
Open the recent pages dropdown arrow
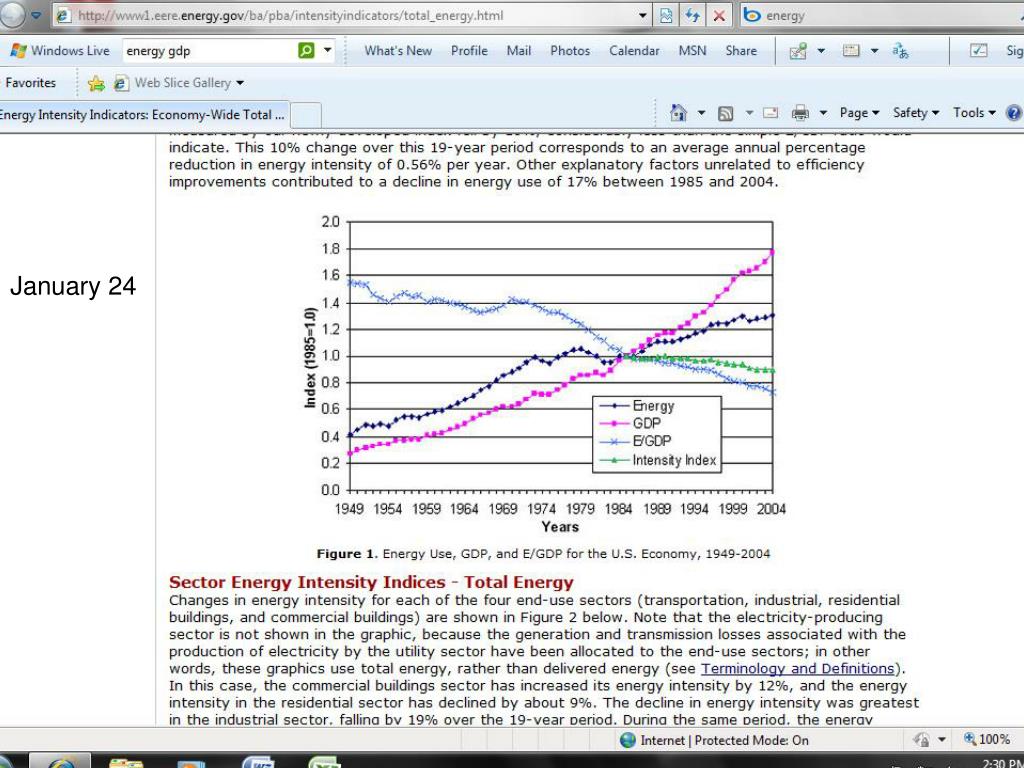click(36, 14)
